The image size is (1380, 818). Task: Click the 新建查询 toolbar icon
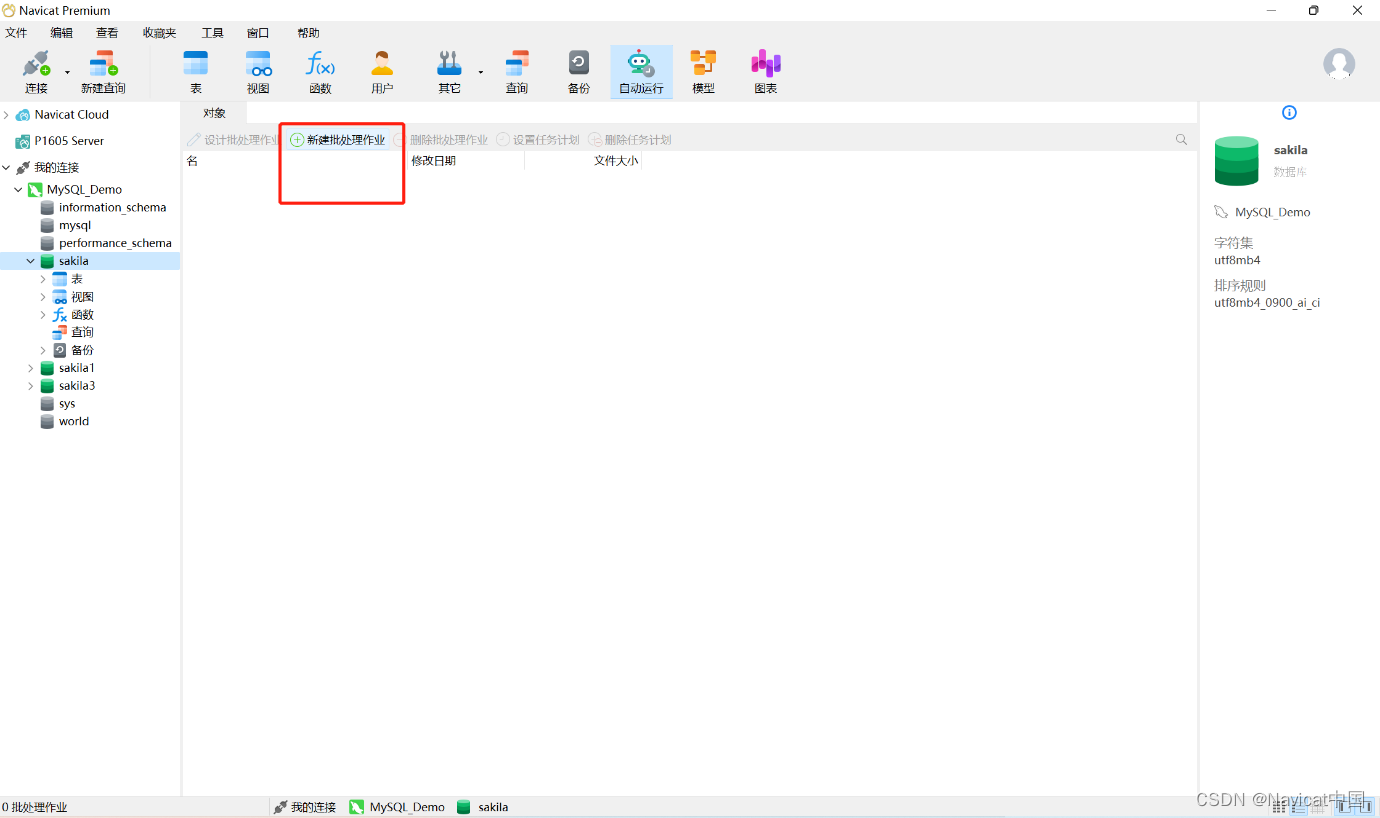coord(103,72)
